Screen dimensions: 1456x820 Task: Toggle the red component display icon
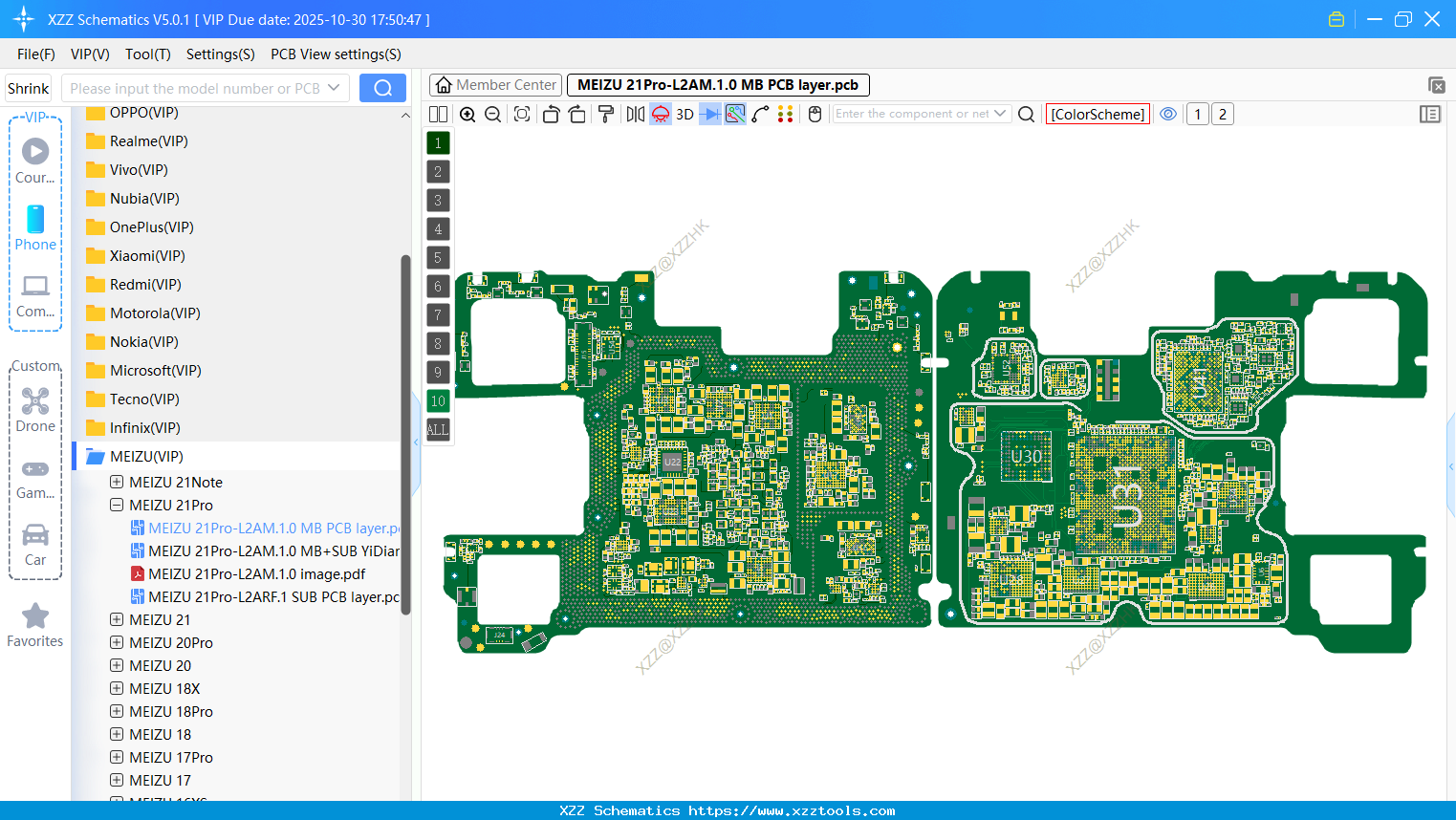point(661,114)
